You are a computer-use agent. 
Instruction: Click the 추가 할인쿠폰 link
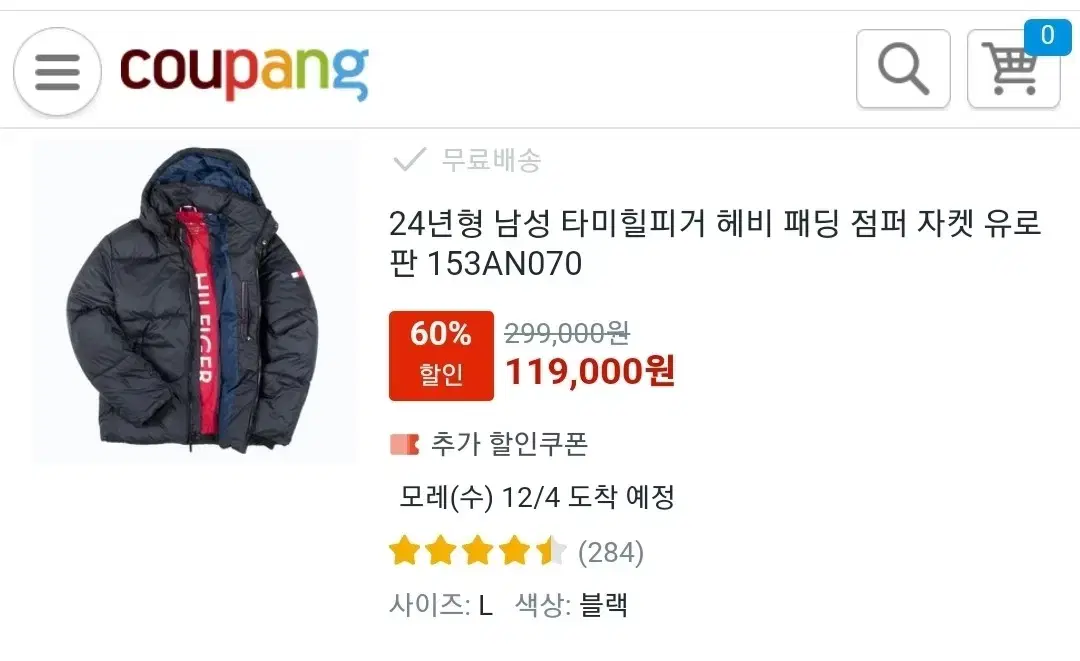[509, 444]
